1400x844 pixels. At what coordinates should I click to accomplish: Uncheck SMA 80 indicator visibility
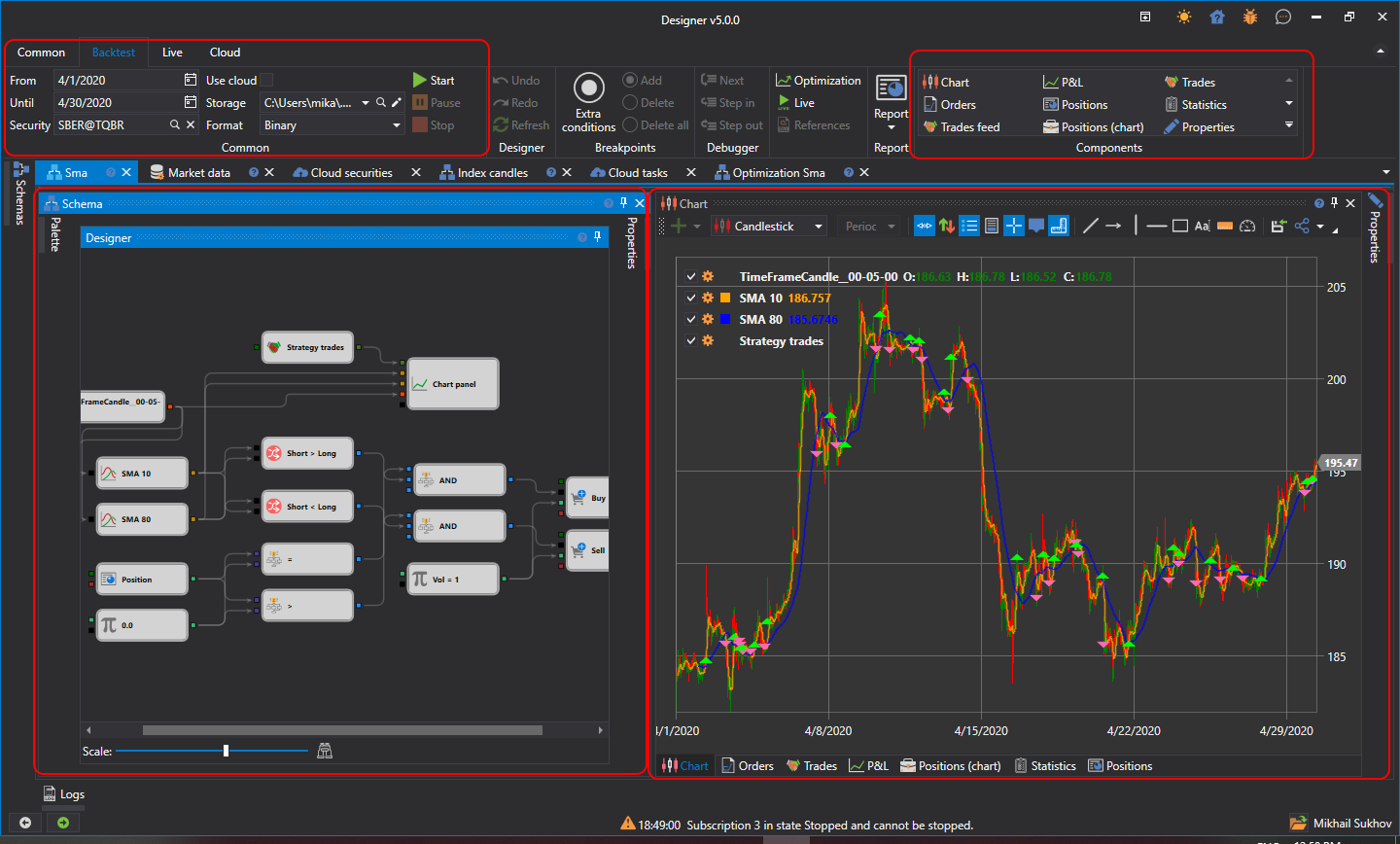[x=691, y=320]
